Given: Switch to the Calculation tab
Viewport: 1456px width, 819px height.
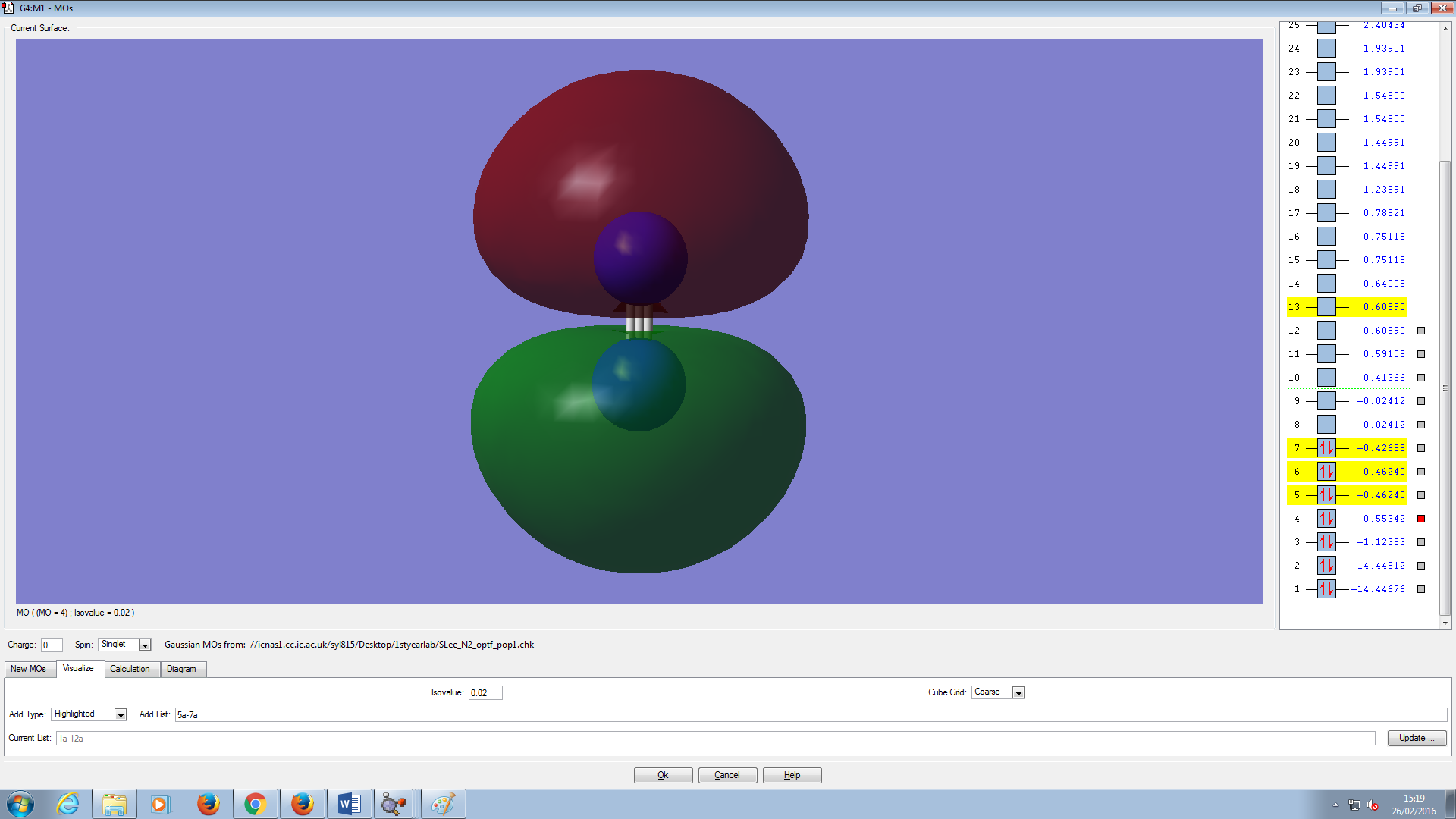Looking at the screenshot, I should [130, 669].
